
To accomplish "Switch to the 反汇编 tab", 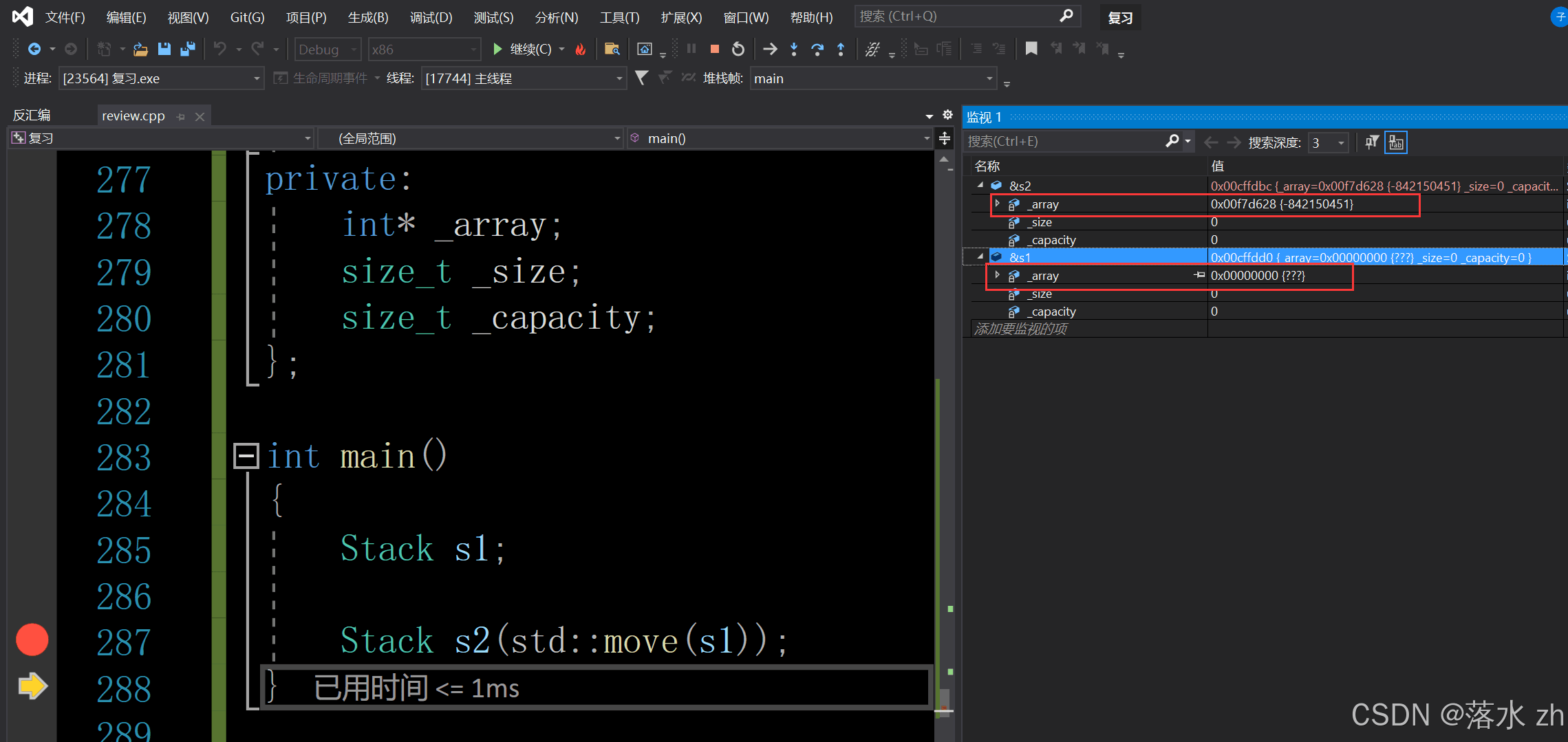I will (32, 115).
